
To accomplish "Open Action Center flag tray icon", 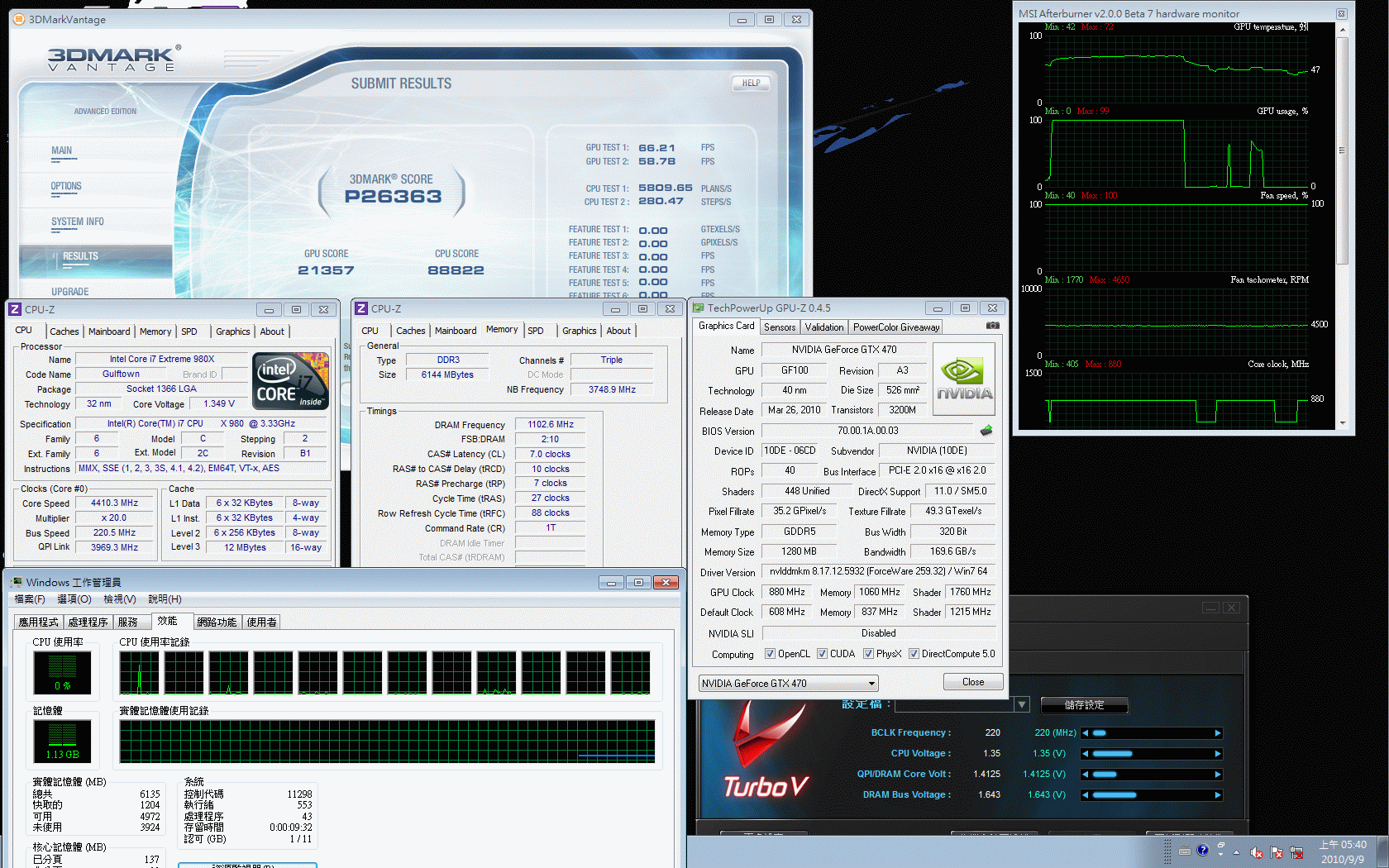I will coord(1277,852).
